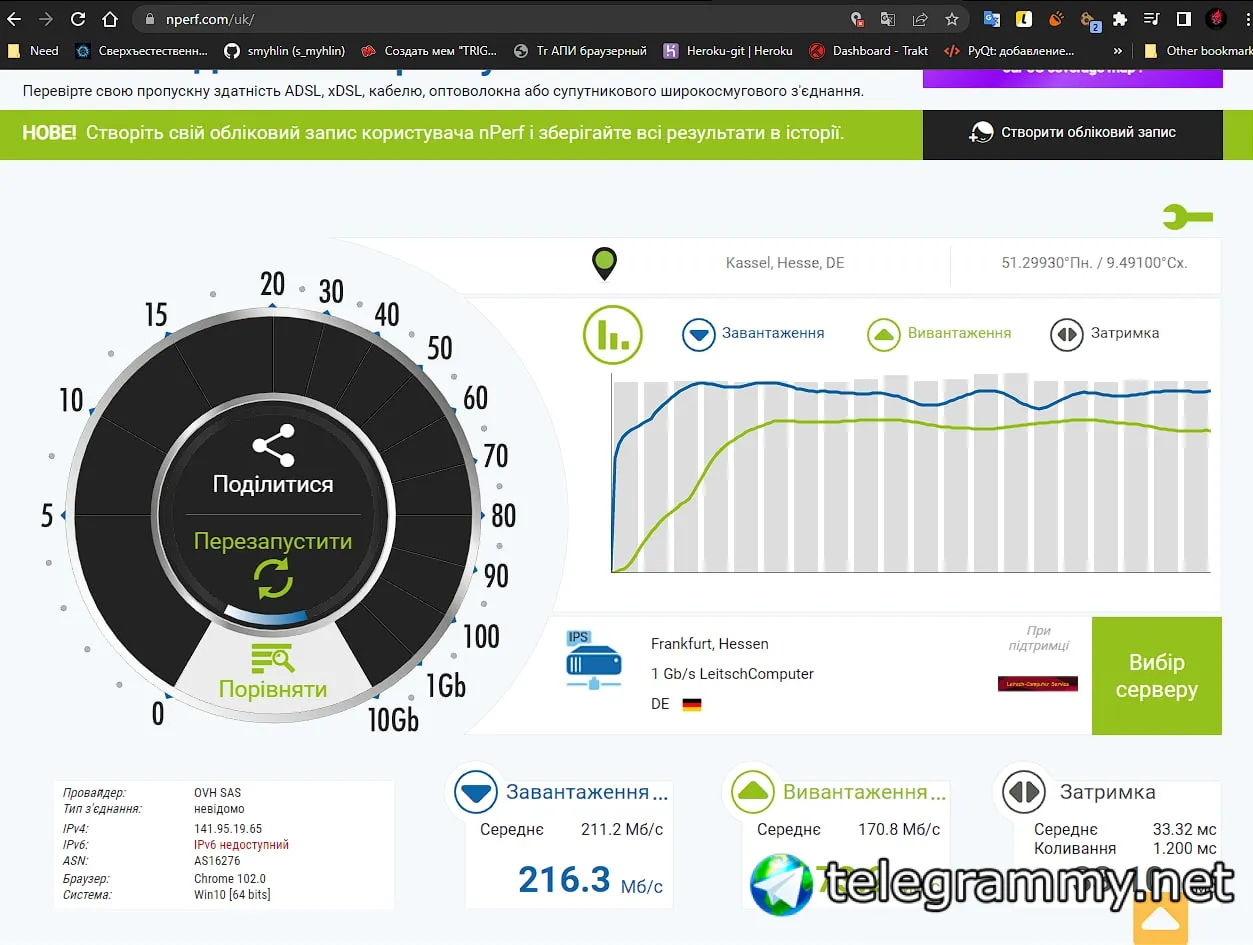Click the Kassel, Hesse, DE location
Image resolution: width=1253 pixels, height=945 pixels.
[x=785, y=263]
